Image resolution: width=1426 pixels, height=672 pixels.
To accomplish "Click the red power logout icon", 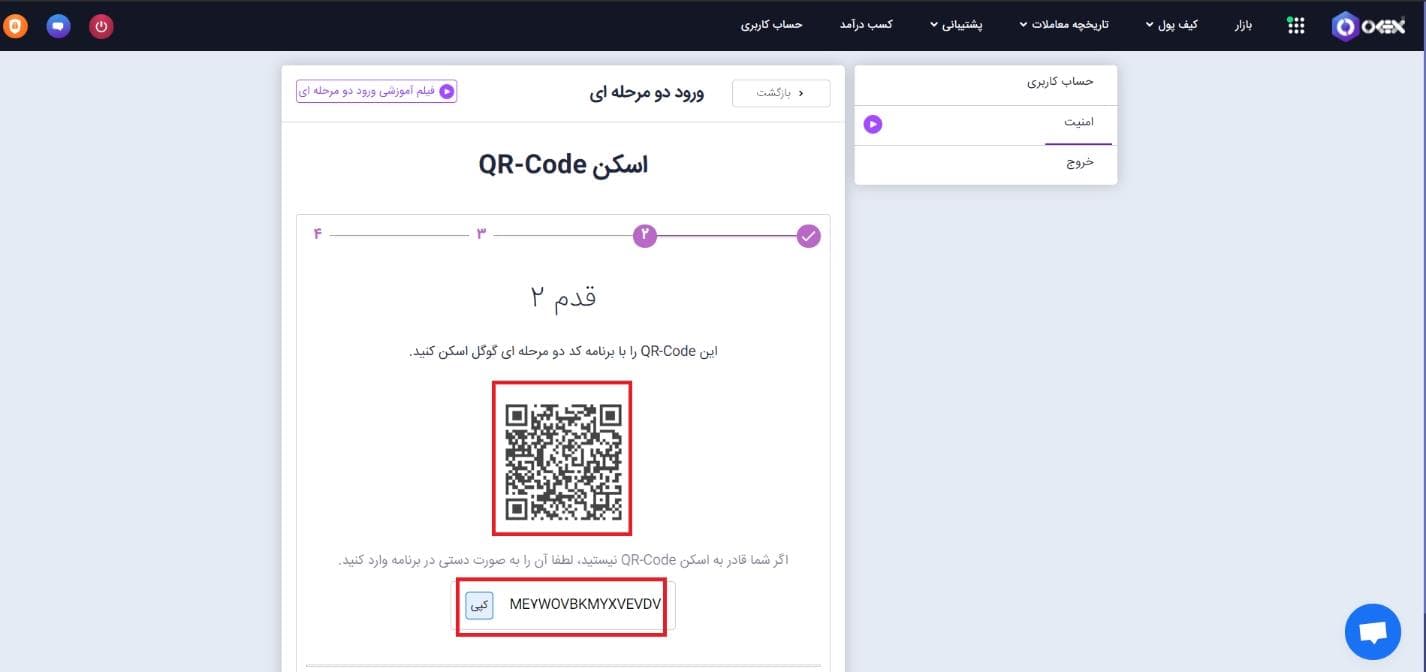I will [x=101, y=26].
